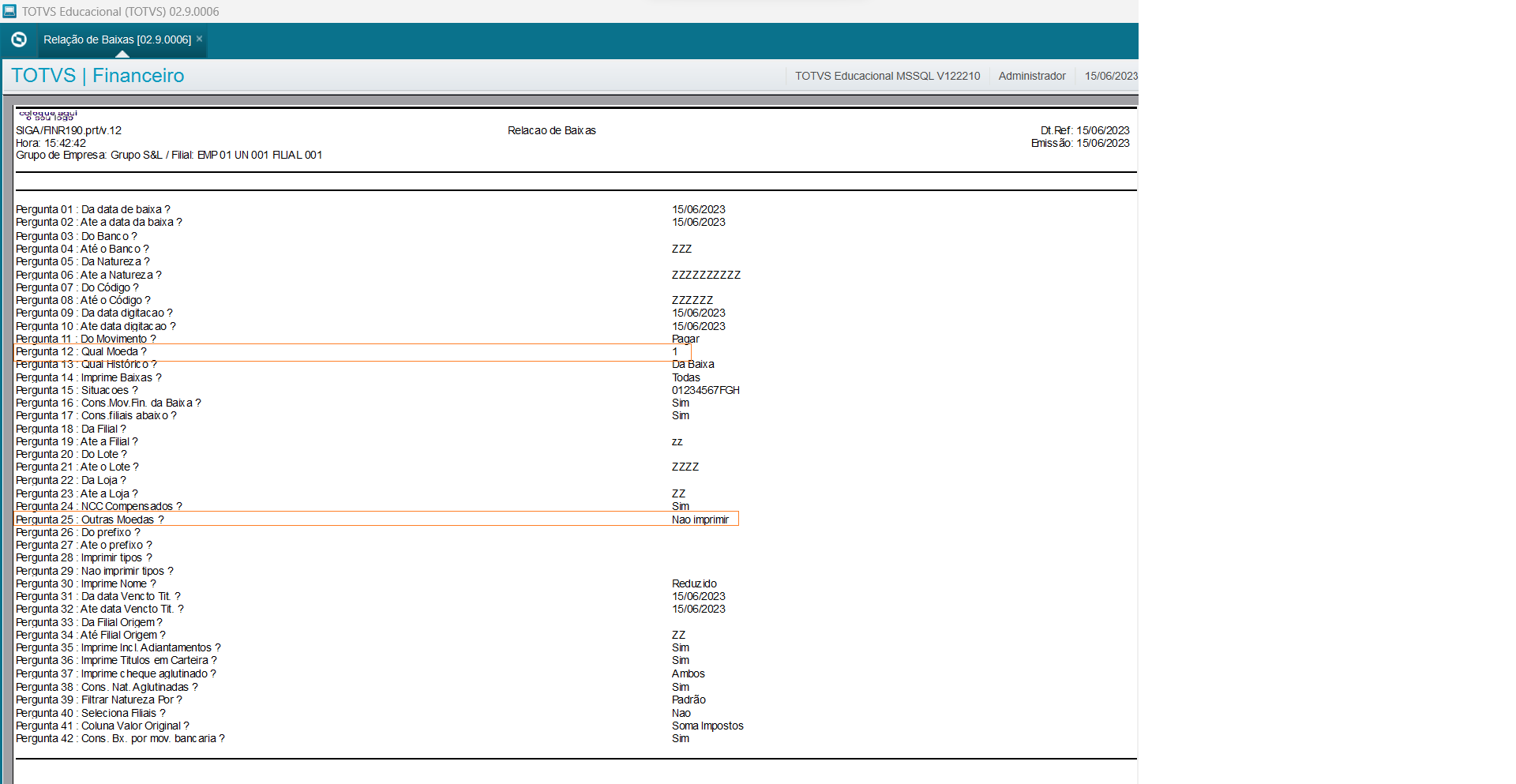Select Pergunta 34 : Até Filial Origem
1516x784 pixels.
tap(91, 635)
